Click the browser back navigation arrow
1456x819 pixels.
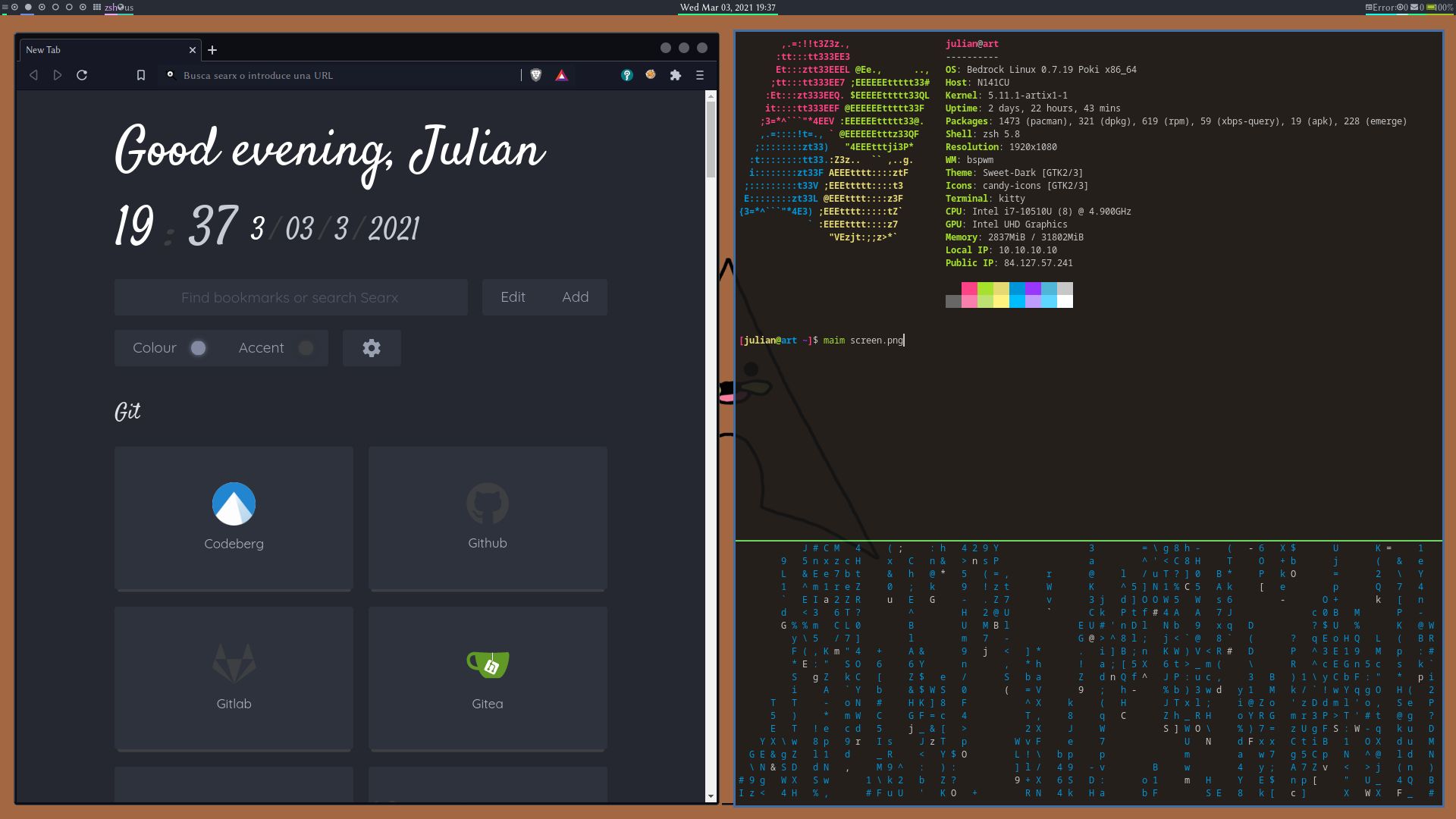tap(33, 75)
